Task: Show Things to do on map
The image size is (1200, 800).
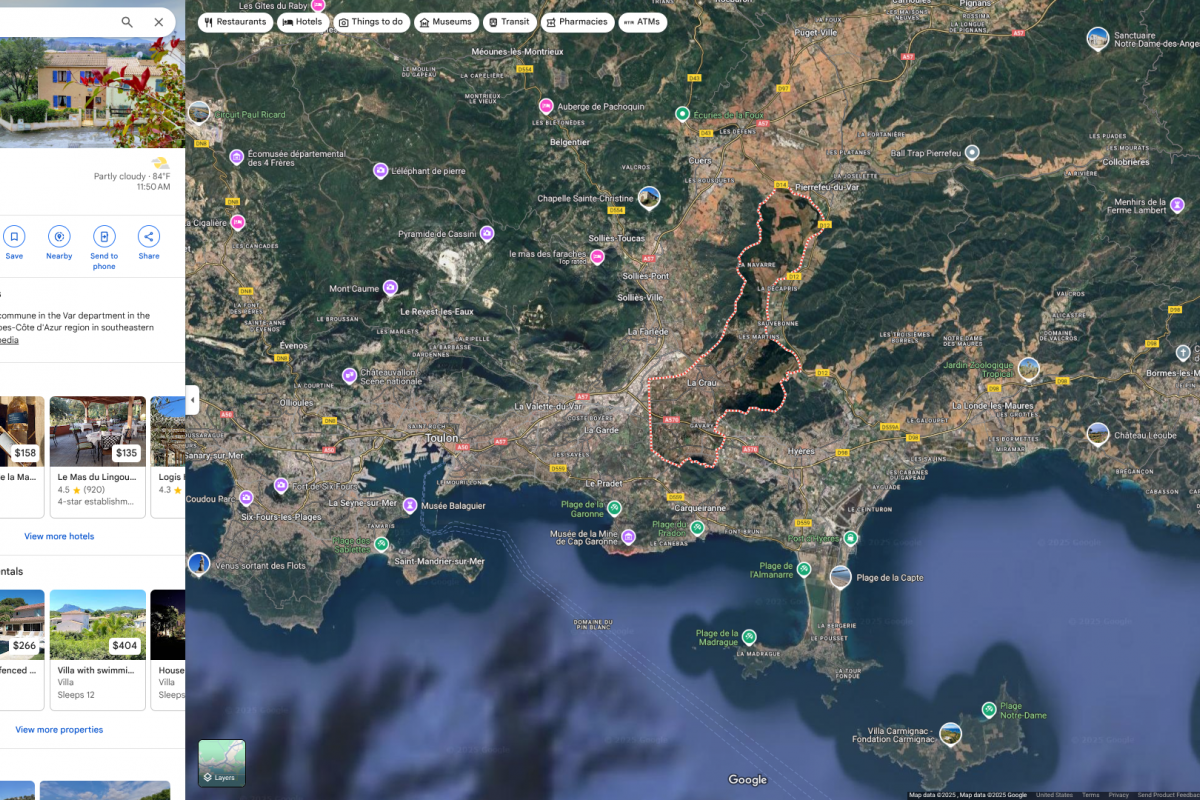Action: click(x=371, y=22)
